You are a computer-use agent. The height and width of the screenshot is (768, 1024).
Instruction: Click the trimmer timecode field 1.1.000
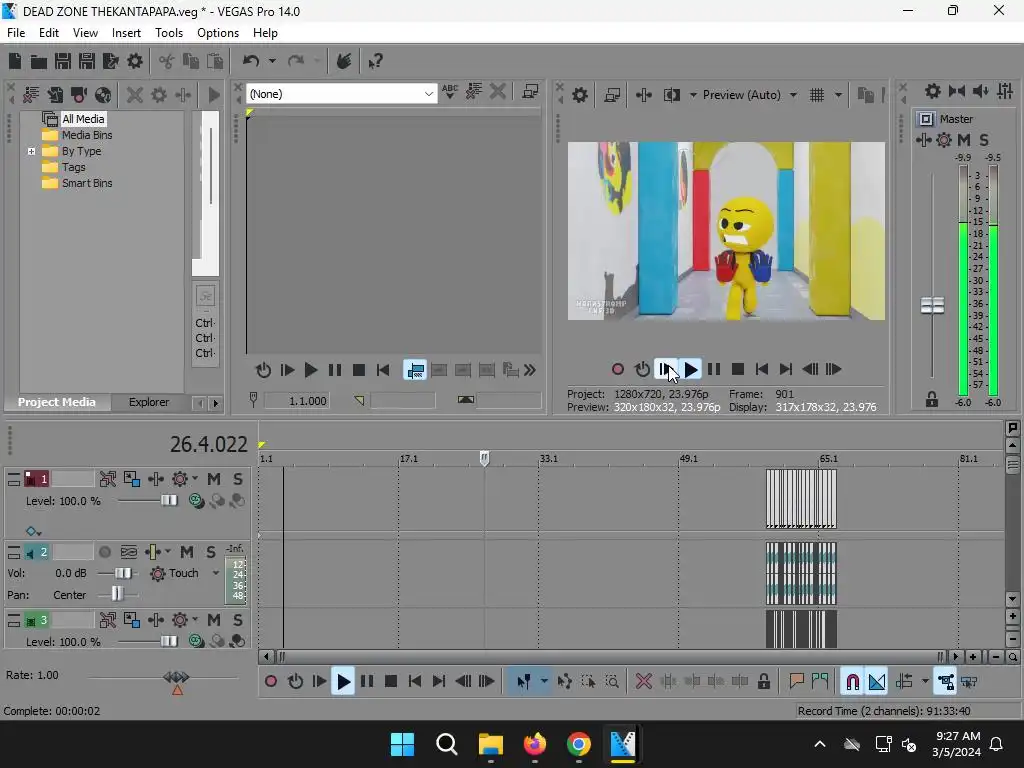(297, 401)
